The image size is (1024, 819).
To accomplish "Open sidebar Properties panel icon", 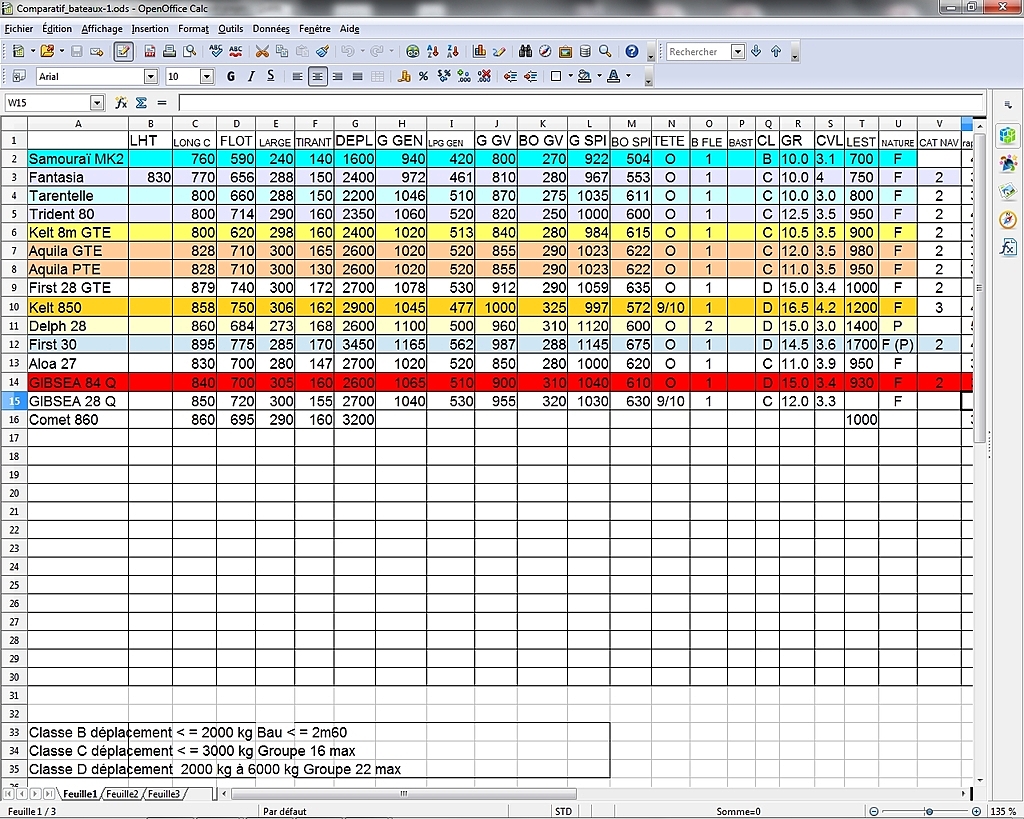I will pos(1008,136).
